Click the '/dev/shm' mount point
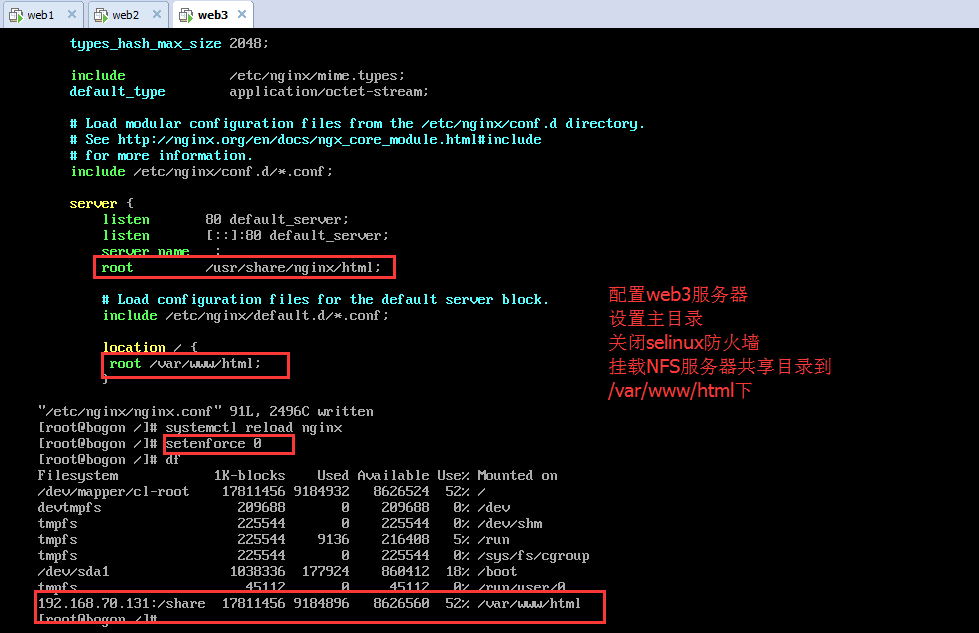This screenshot has height=633, width=979. [x=509, y=524]
